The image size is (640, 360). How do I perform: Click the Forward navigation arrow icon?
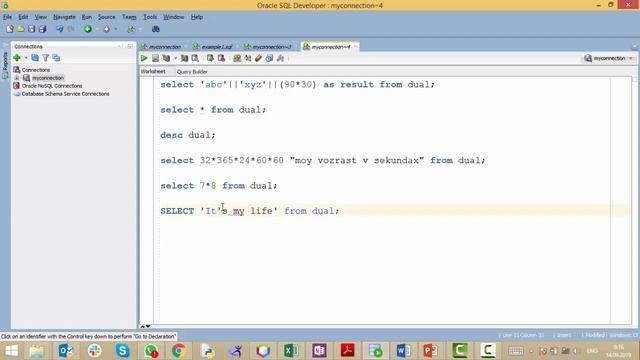coord(107,29)
